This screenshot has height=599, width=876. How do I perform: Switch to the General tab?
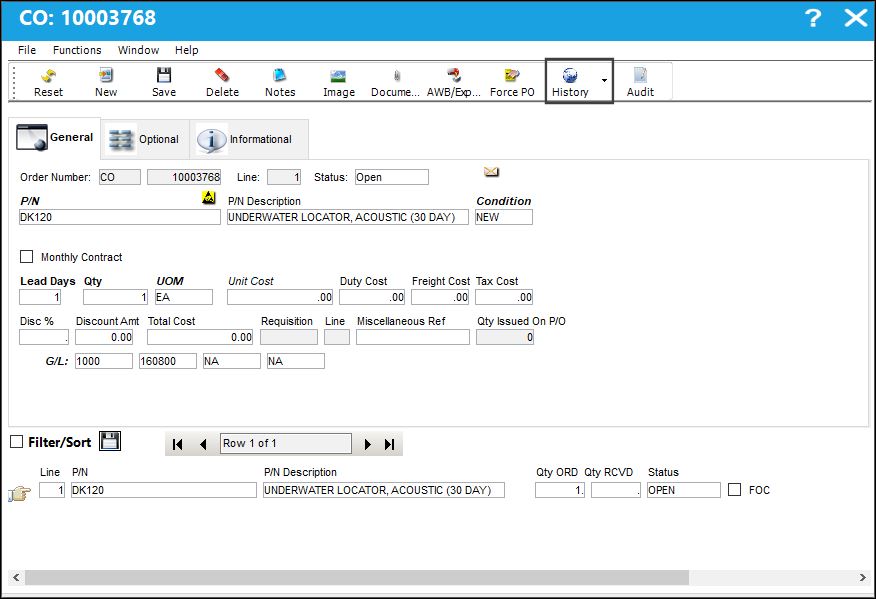point(55,137)
